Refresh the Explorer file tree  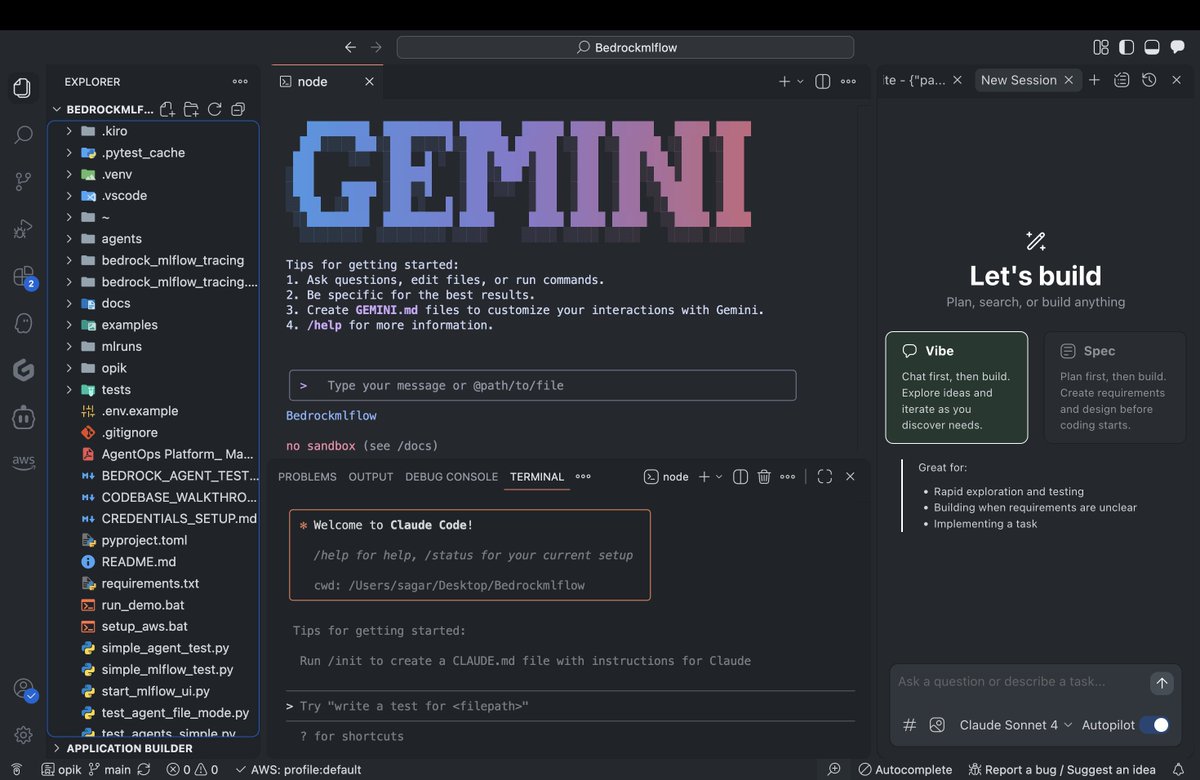click(214, 109)
